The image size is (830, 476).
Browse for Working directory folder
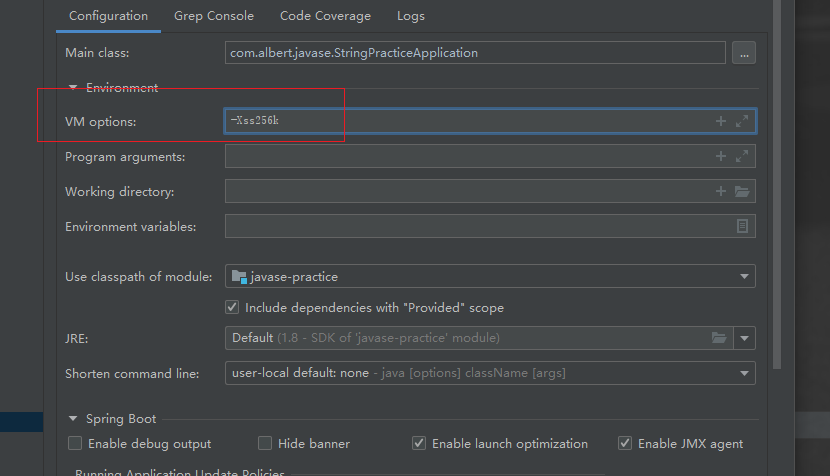point(742,191)
